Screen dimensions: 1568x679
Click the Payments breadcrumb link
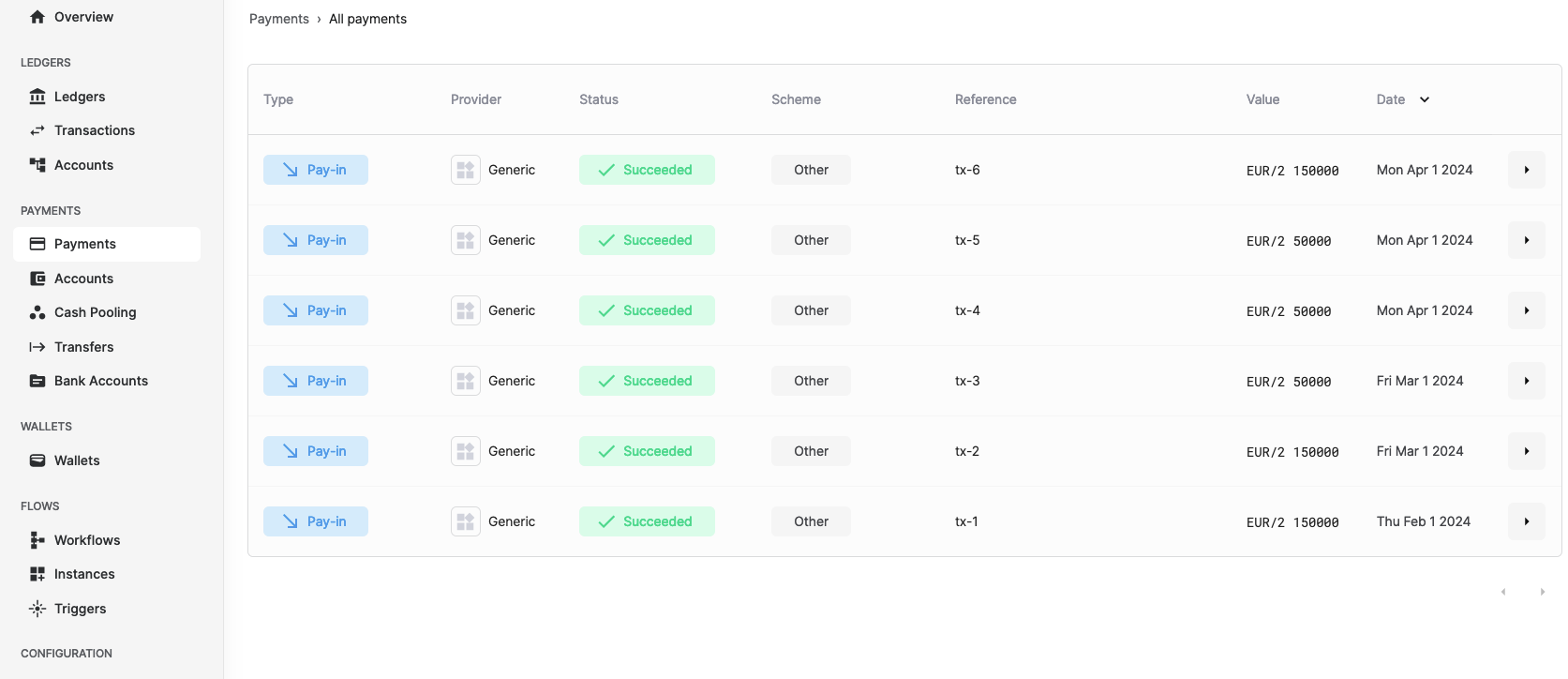(x=278, y=19)
